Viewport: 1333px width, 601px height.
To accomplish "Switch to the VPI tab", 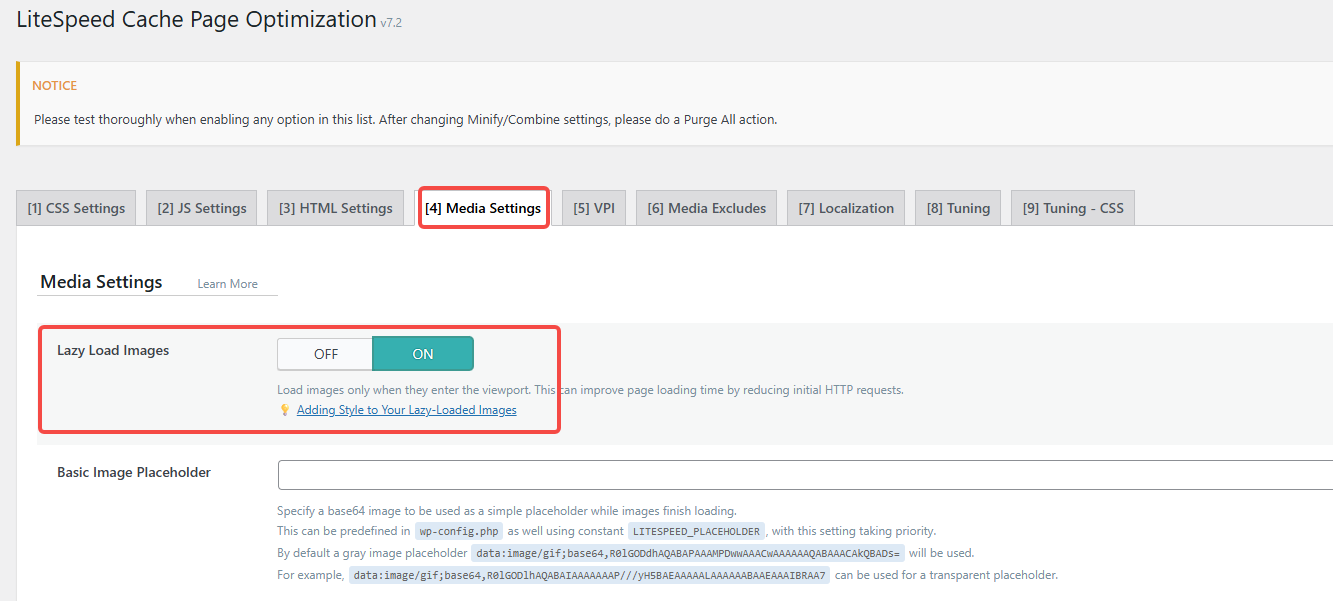I will [x=593, y=207].
